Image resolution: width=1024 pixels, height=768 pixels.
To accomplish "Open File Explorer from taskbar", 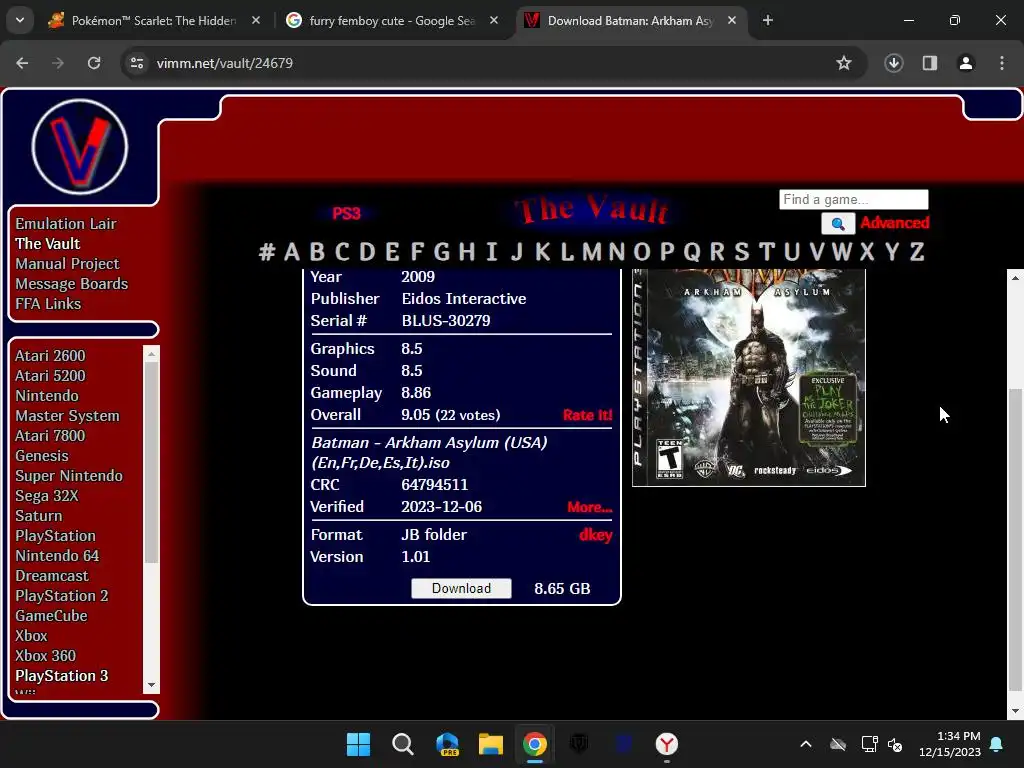I will click(x=490, y=744).
